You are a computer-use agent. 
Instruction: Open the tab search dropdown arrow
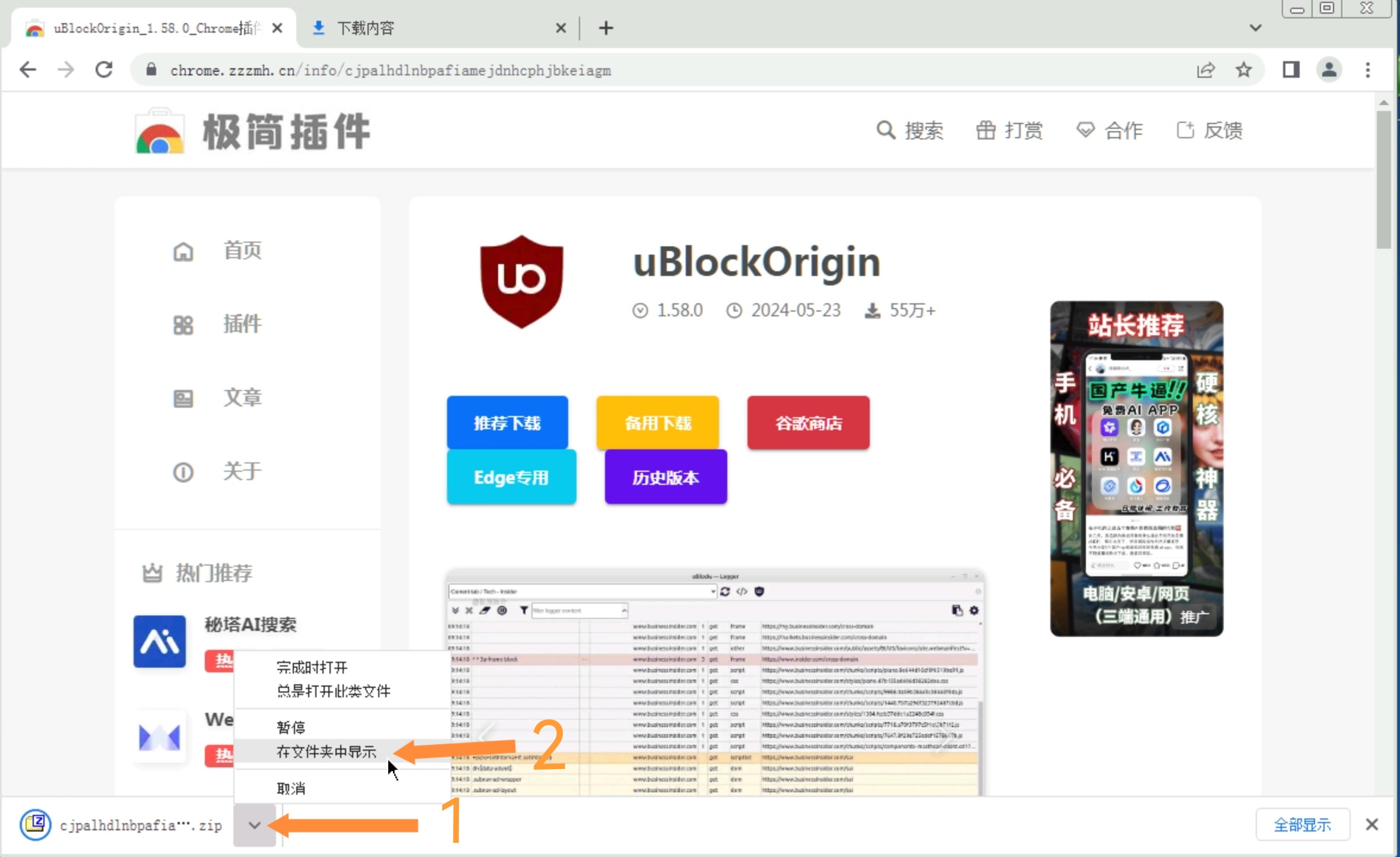point(1255,28)
